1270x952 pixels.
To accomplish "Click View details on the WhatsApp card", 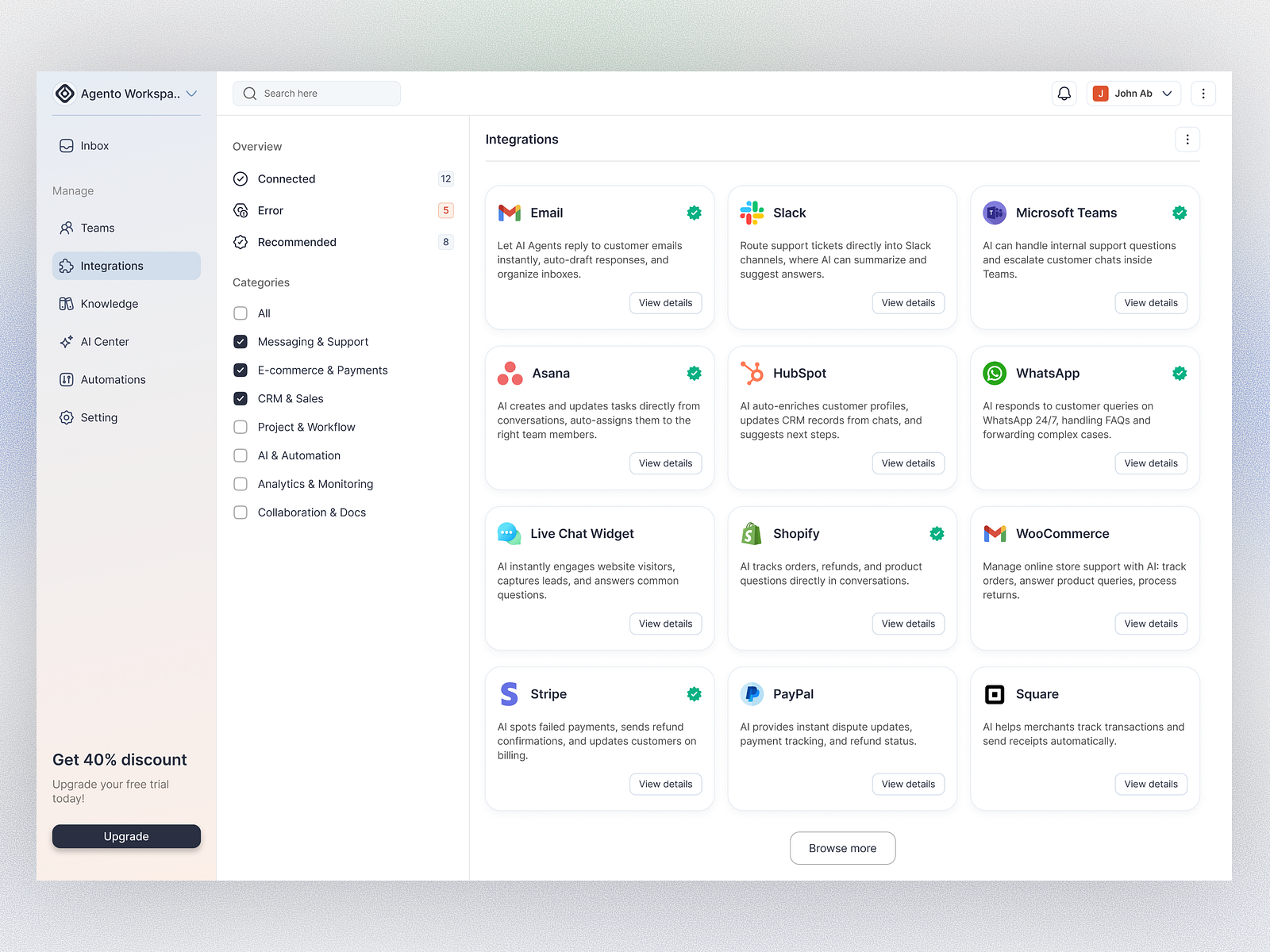I will coord(1151,463).
